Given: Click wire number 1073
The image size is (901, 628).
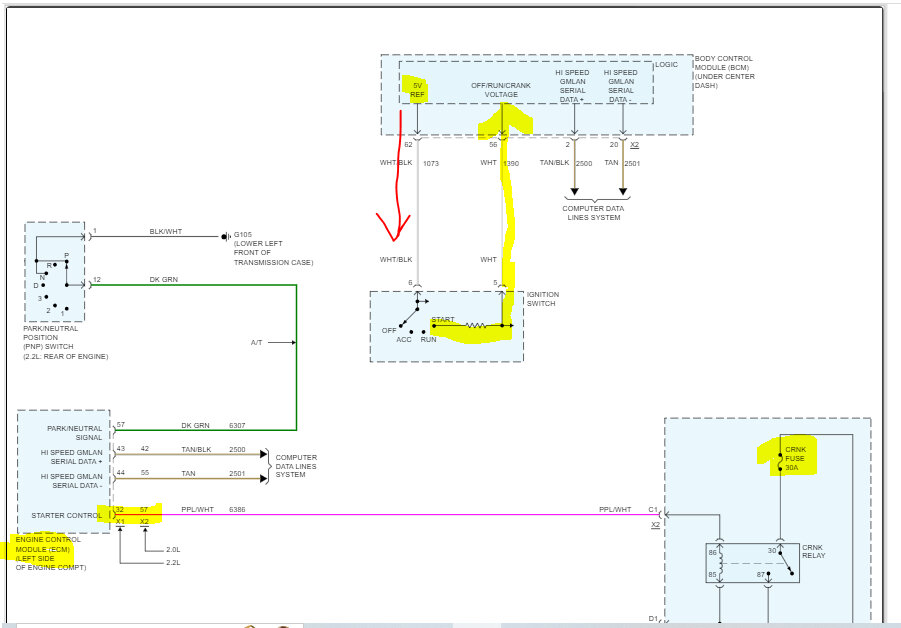Looking at the screenshot, I should pos(431,164).
